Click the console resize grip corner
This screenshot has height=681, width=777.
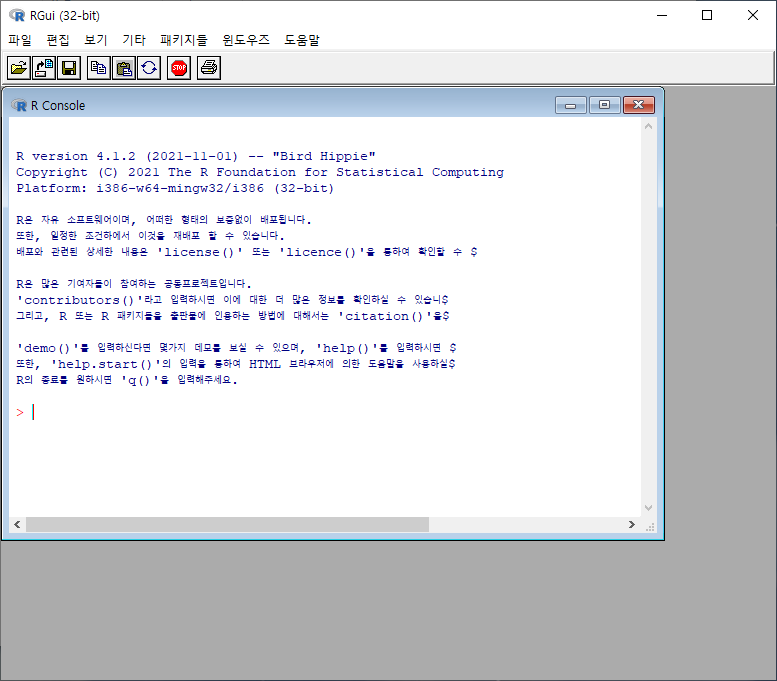(650, 526)
